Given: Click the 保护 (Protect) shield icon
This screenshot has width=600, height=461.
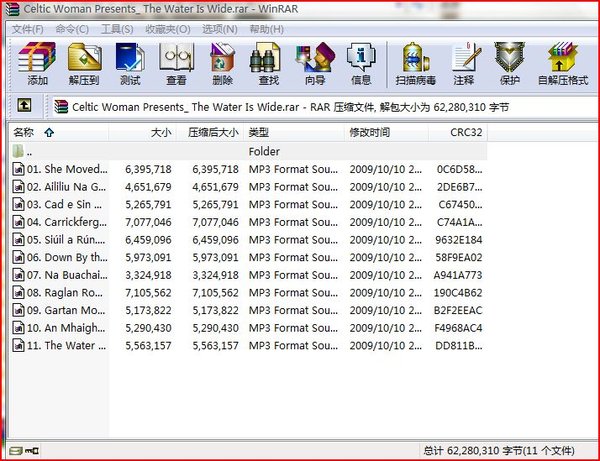Looking at the screenshot, I should pyautogui.click(x=509, y=64).
